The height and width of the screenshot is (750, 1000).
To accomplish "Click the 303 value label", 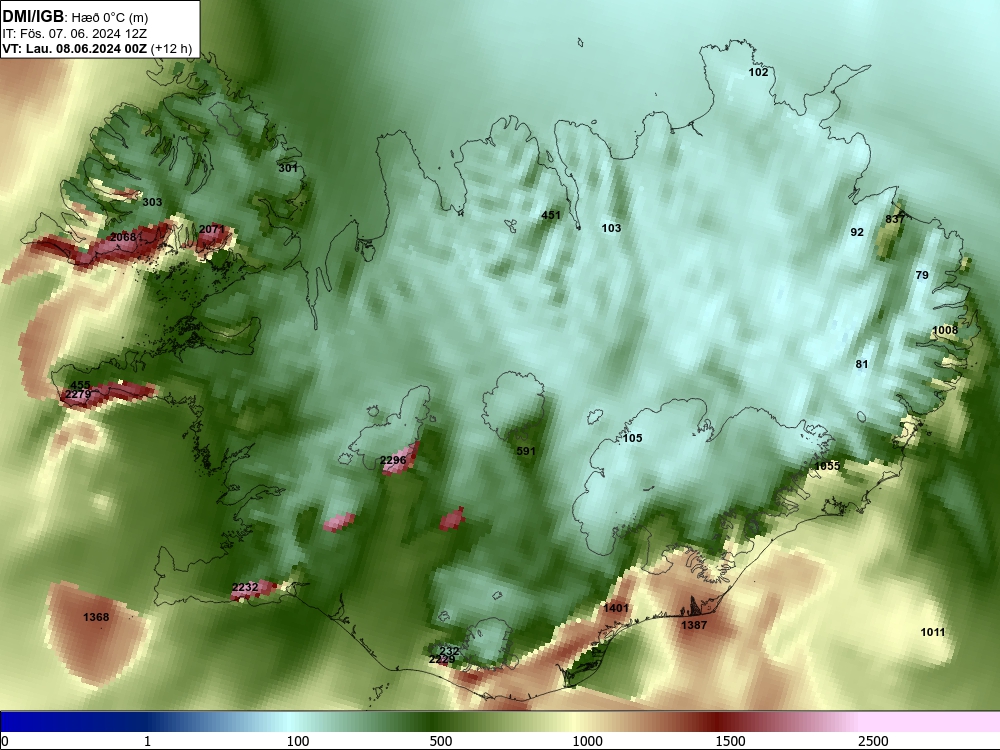I will (x=152, y=202).
